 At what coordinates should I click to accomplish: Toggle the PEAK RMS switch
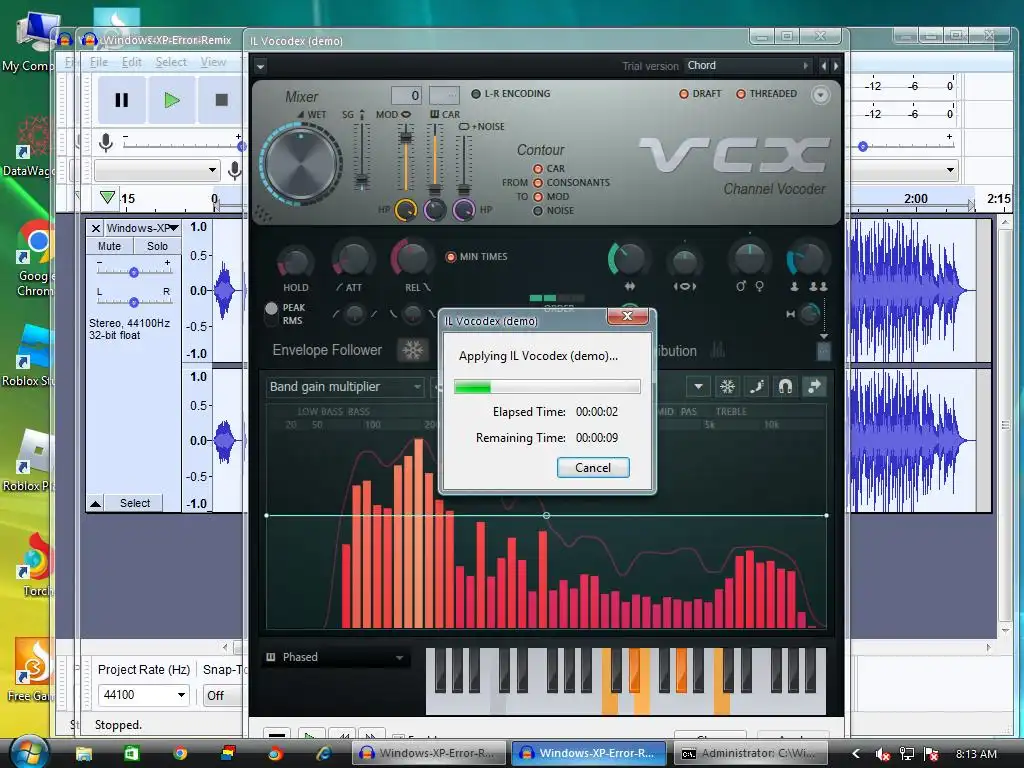point(271,313)
